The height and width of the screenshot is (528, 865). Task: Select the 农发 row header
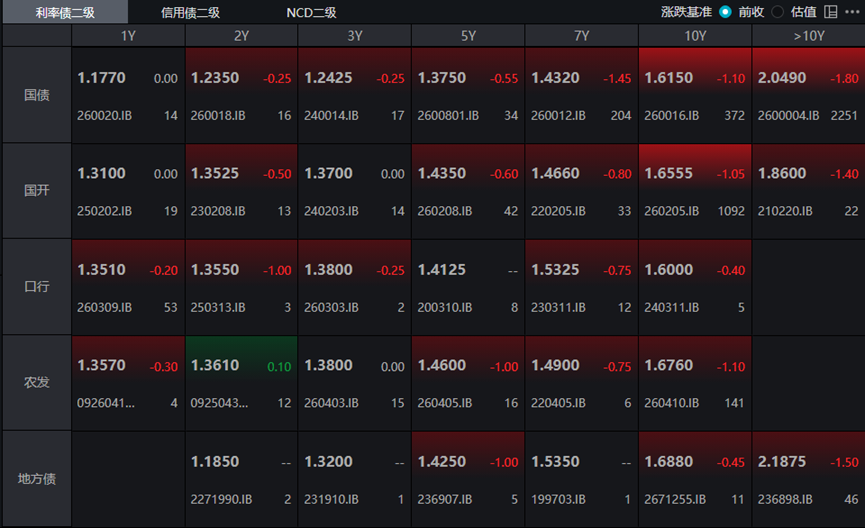click(x=37, y=383)
